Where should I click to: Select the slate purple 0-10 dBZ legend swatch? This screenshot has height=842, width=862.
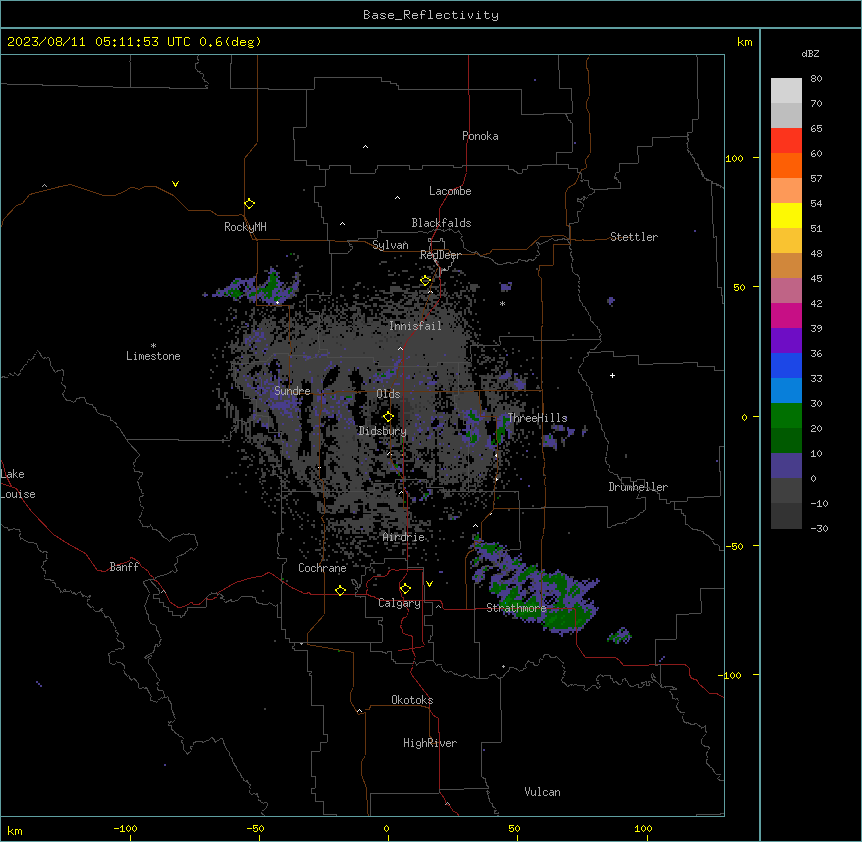(786, 466)
